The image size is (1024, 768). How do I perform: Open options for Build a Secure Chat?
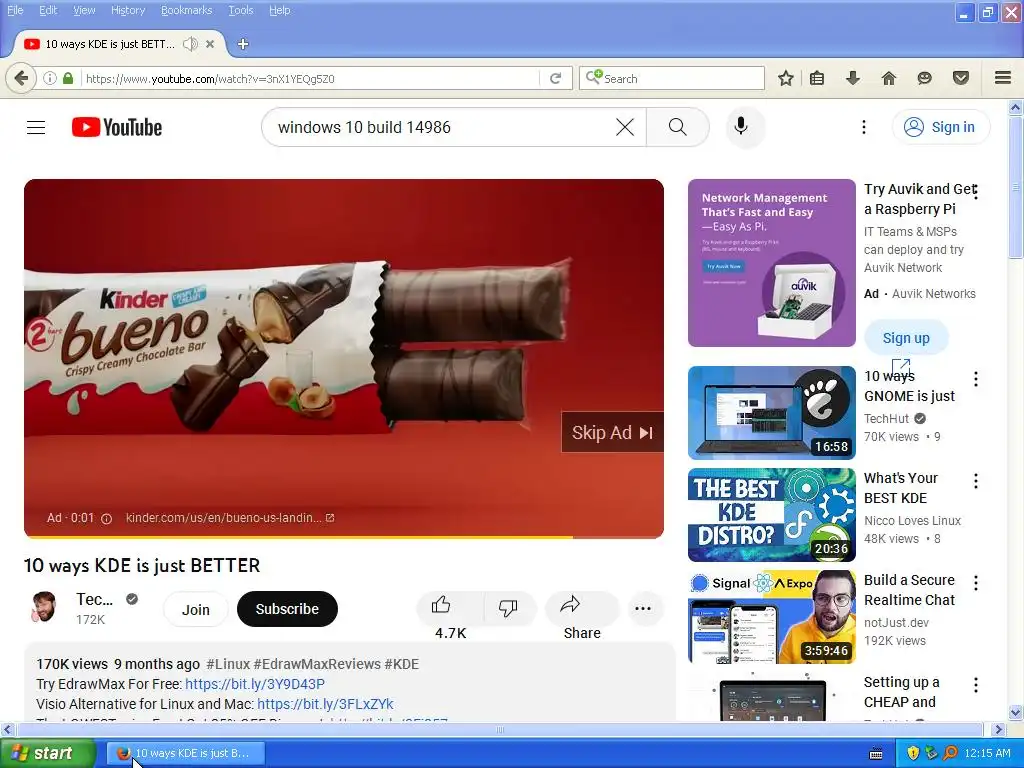click(976, 583)
